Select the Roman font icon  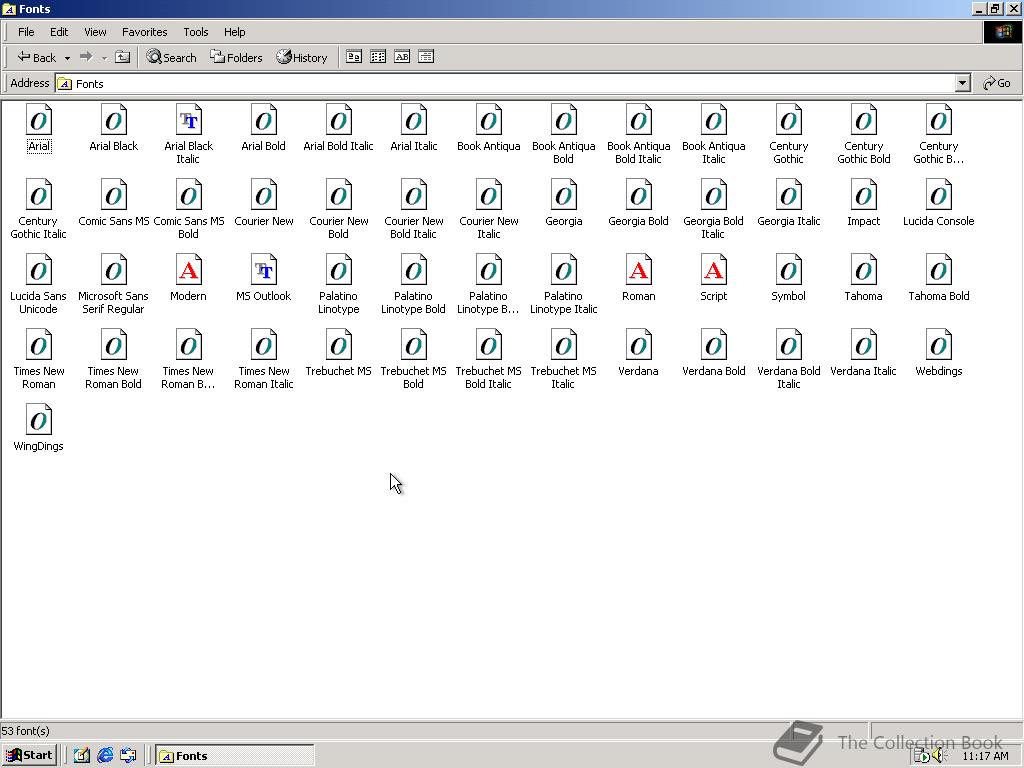pos(638,278)
